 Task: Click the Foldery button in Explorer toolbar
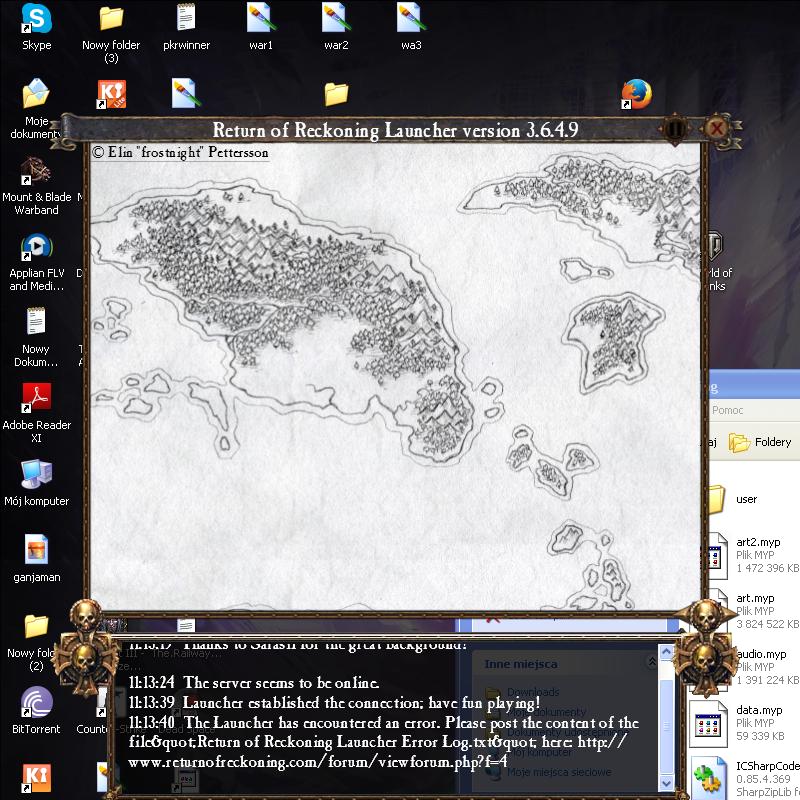pyautogui.click(x=760, y=442)
